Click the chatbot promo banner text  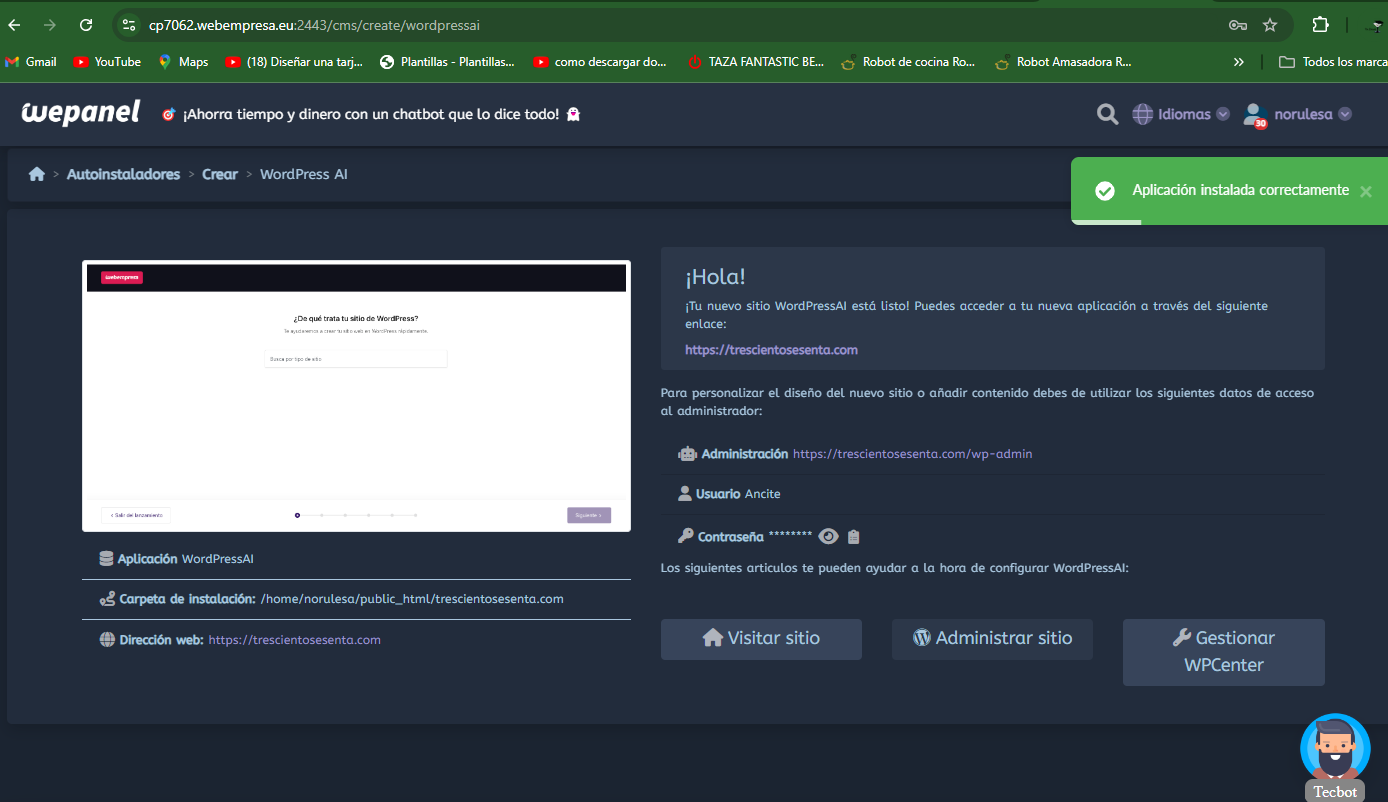coord(371,114)
